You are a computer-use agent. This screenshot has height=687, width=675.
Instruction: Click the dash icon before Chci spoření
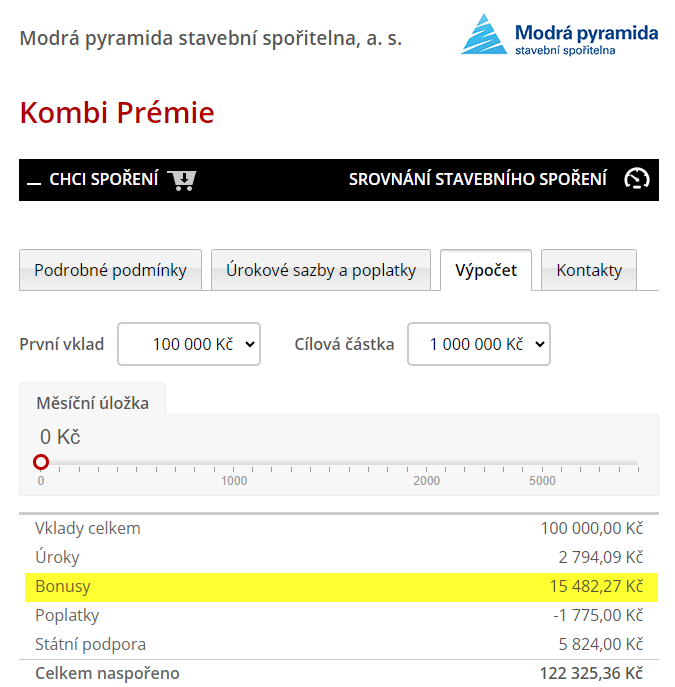(34, 183)
